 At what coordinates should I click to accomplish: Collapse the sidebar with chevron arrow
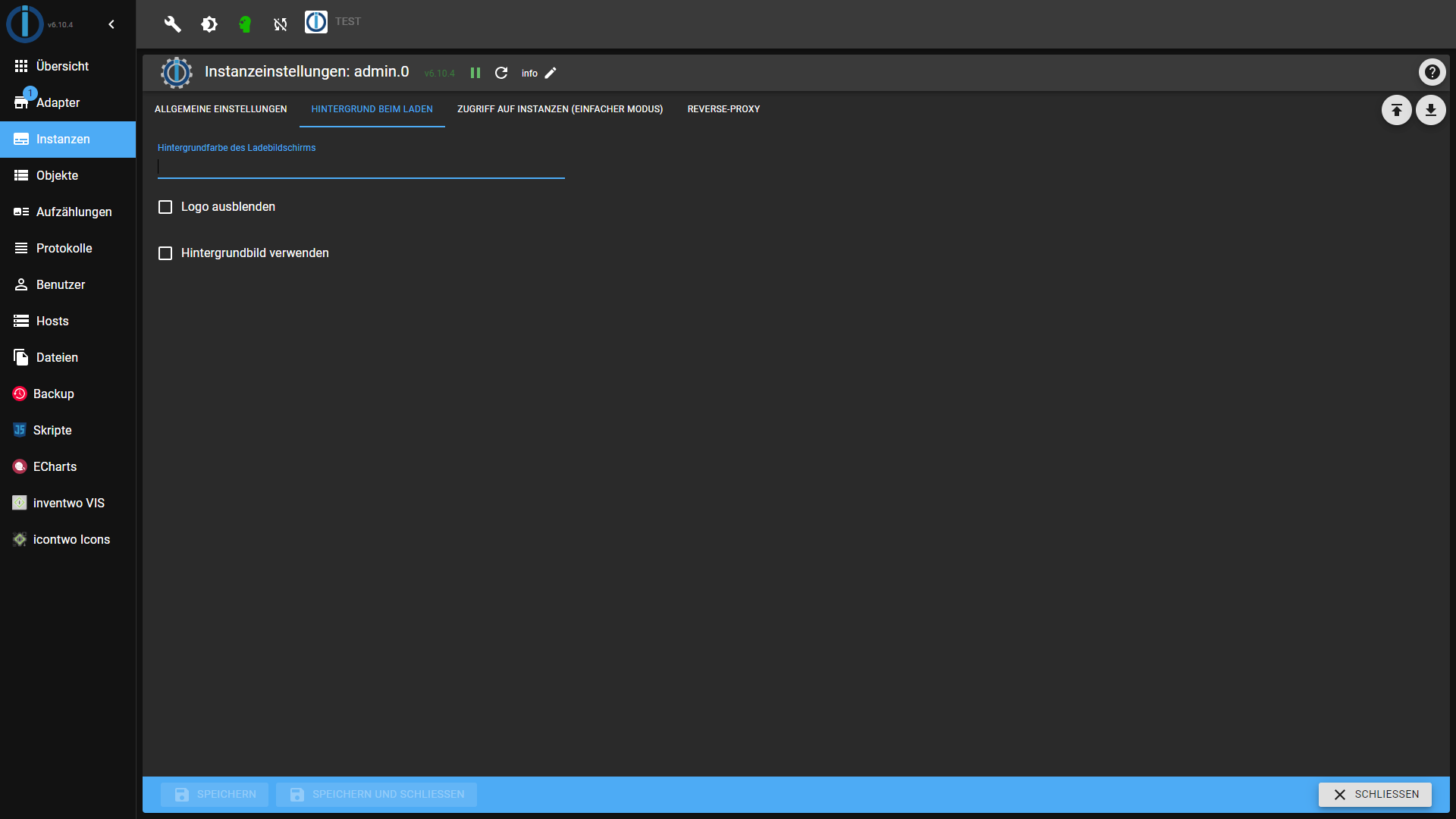tap(111, 24)
